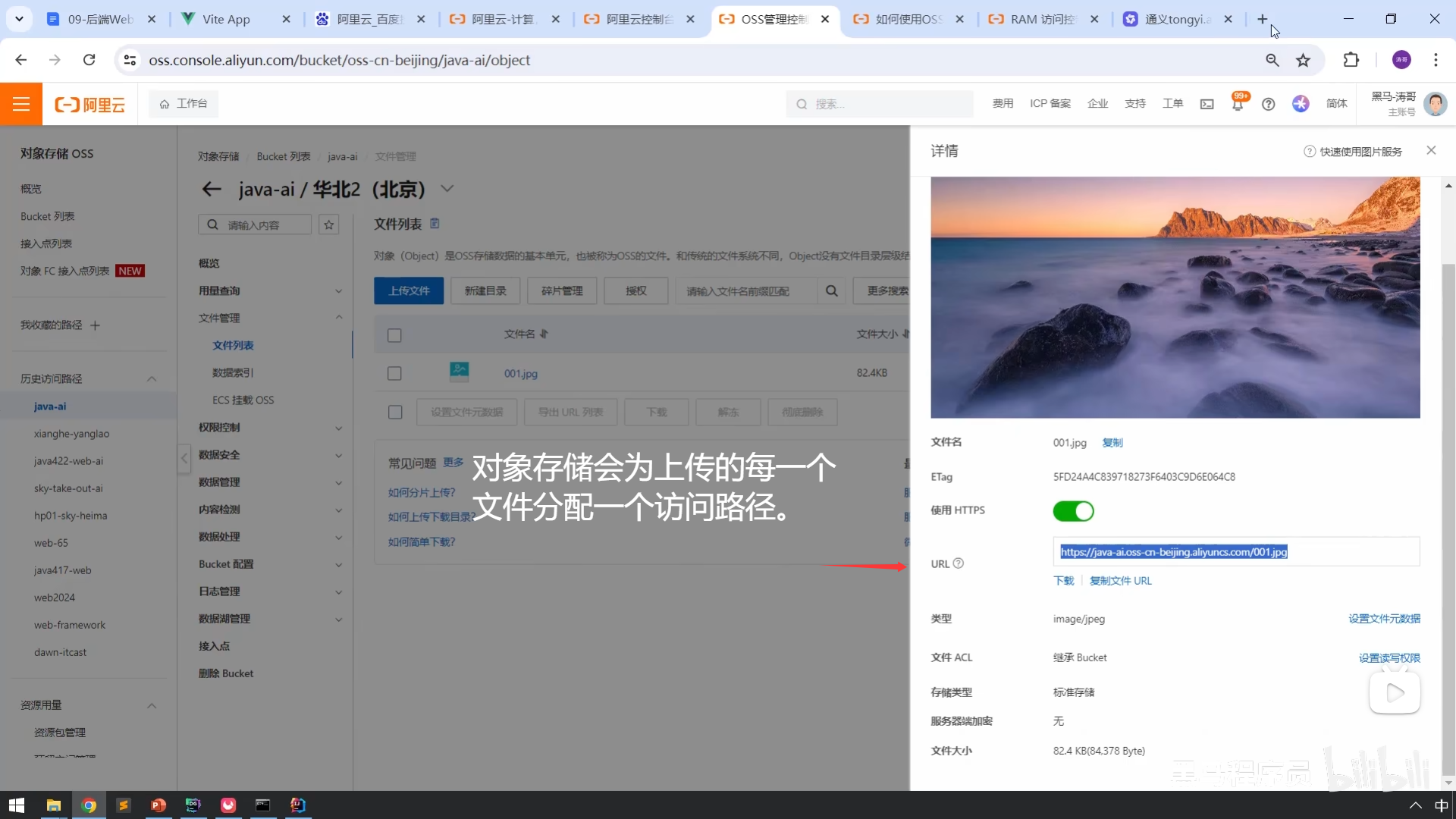
Task: Click the 复制文件 URL link
Action: pos(1120,581)
